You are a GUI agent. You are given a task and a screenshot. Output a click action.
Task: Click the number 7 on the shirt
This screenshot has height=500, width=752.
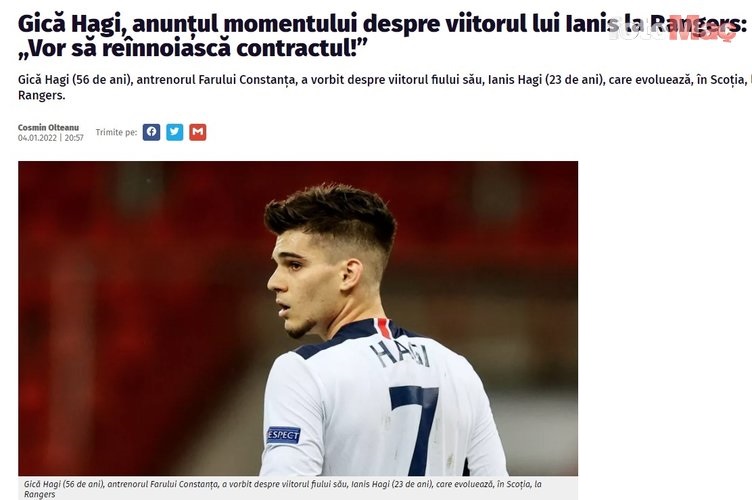click(x=414, y=428)
